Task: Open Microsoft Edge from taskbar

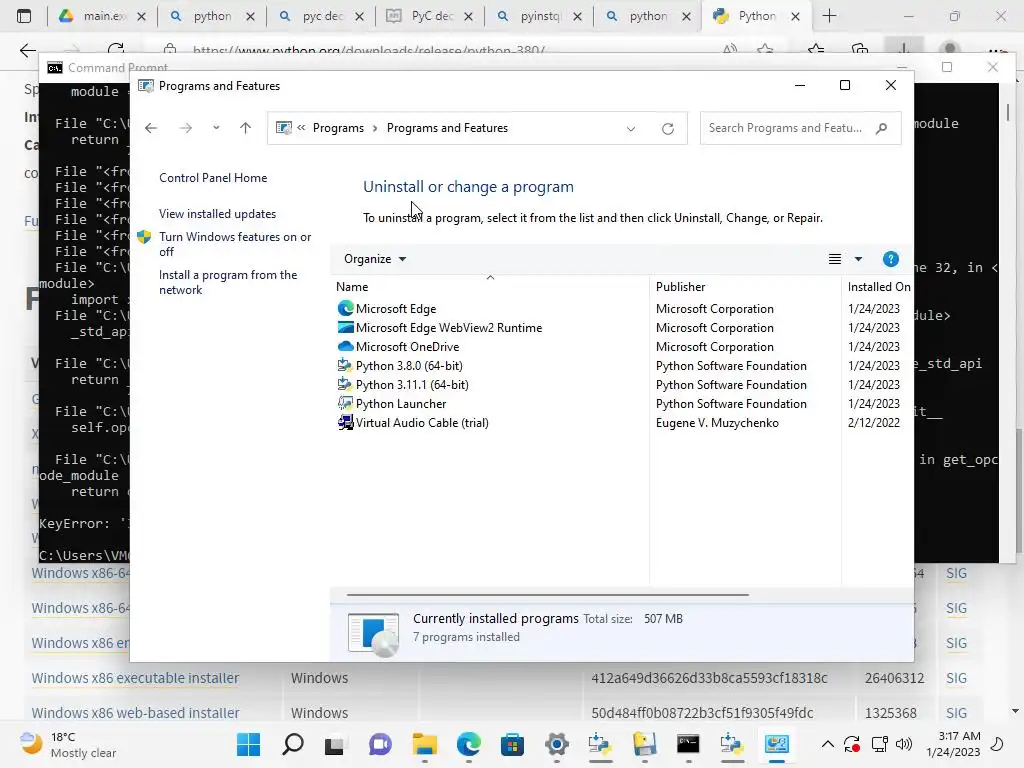Action: [468, 744]
